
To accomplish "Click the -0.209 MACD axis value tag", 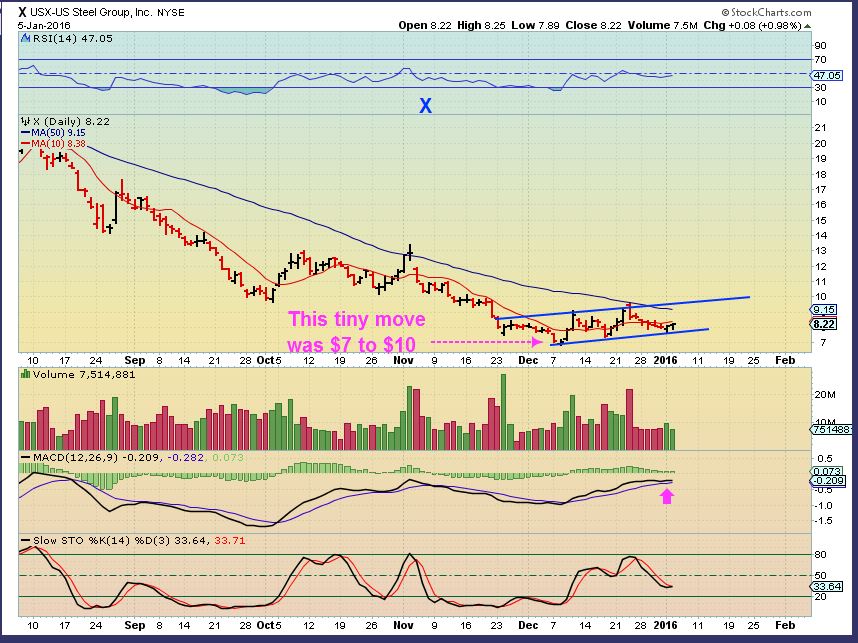I will 827,481.
